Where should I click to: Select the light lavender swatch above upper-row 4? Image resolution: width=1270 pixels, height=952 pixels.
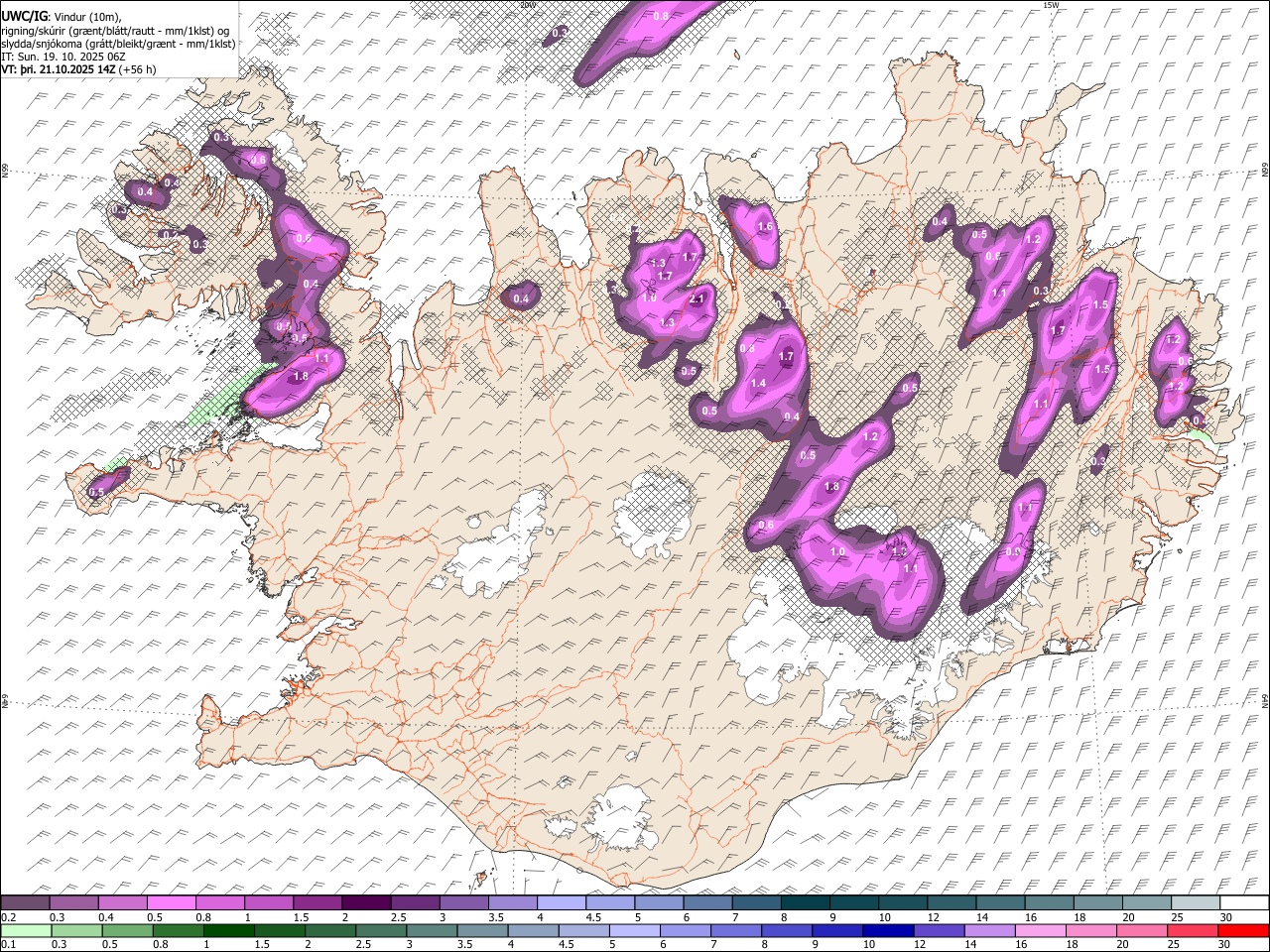(562, 903)
